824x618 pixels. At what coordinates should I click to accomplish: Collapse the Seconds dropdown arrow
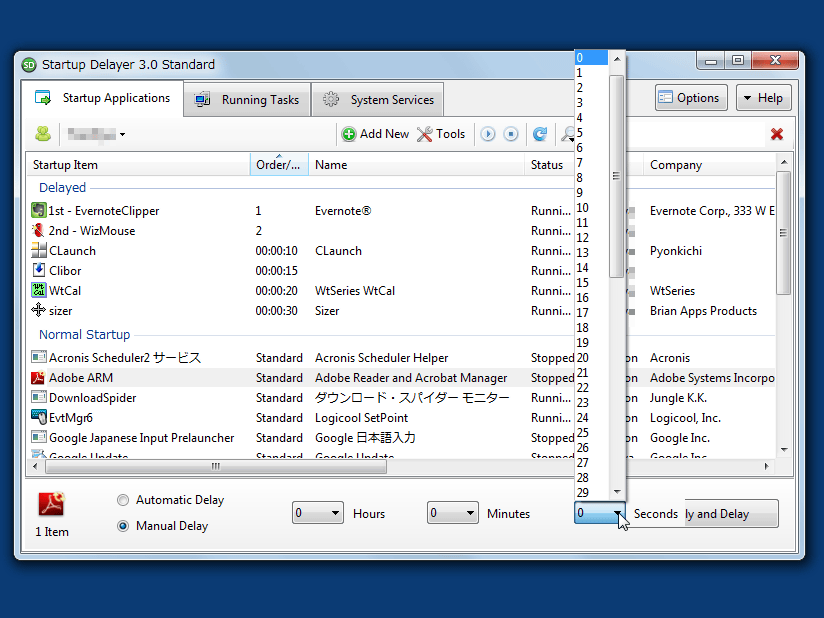pyautogui.click(x=617, y=513)
